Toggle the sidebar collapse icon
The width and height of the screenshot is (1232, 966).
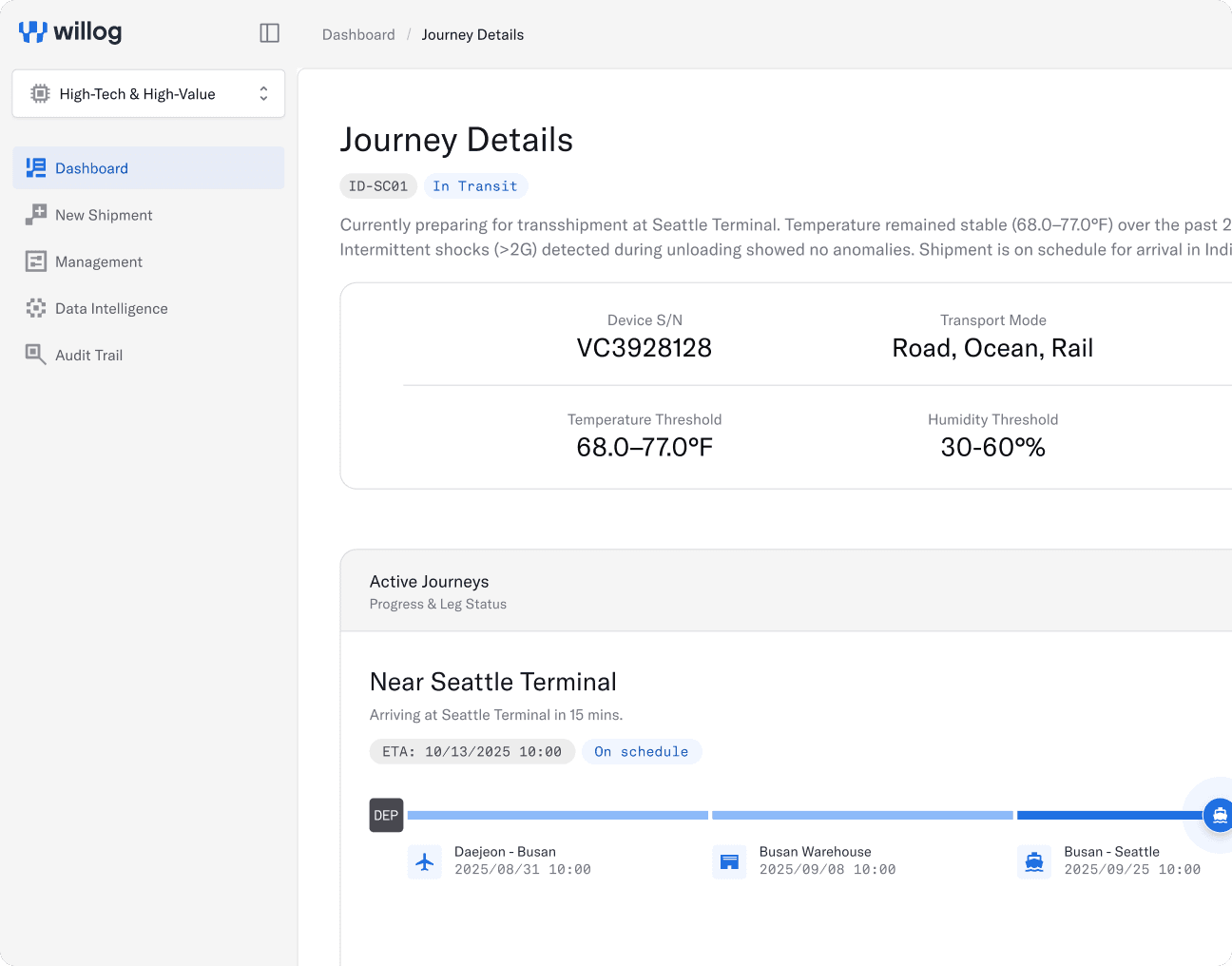[x=270, y=33]
